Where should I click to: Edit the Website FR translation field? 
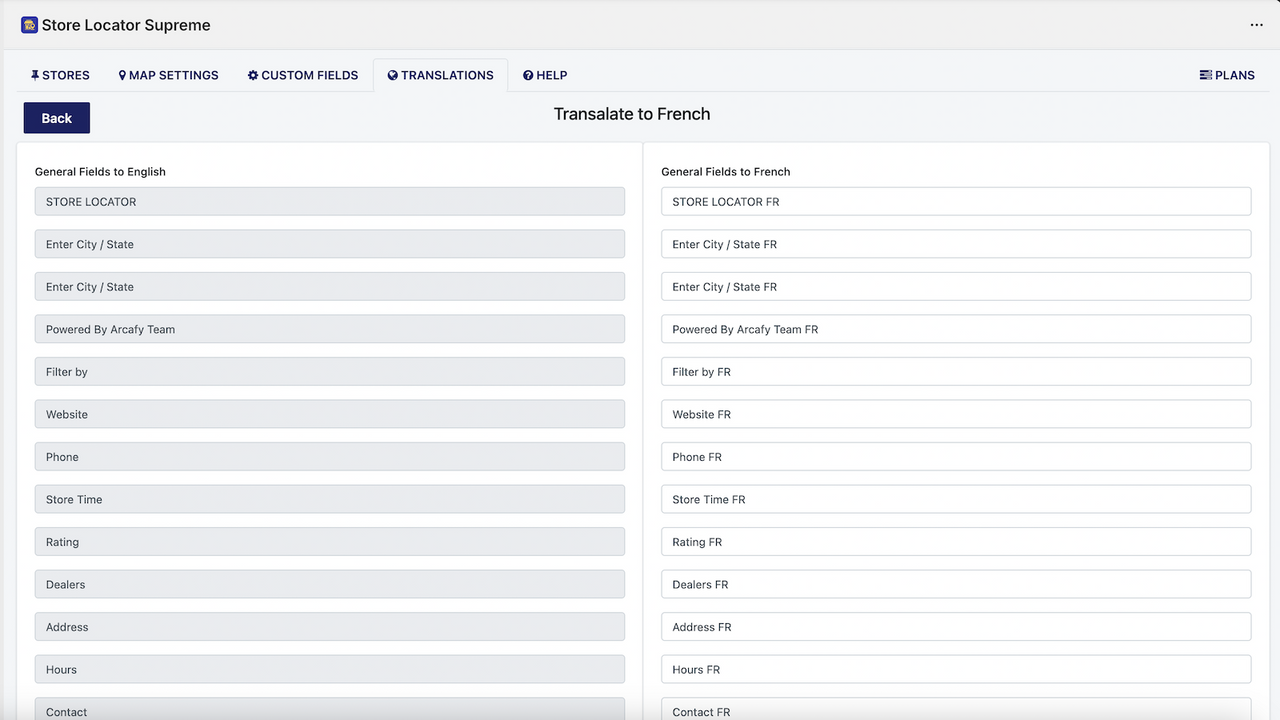coord(956,414)
